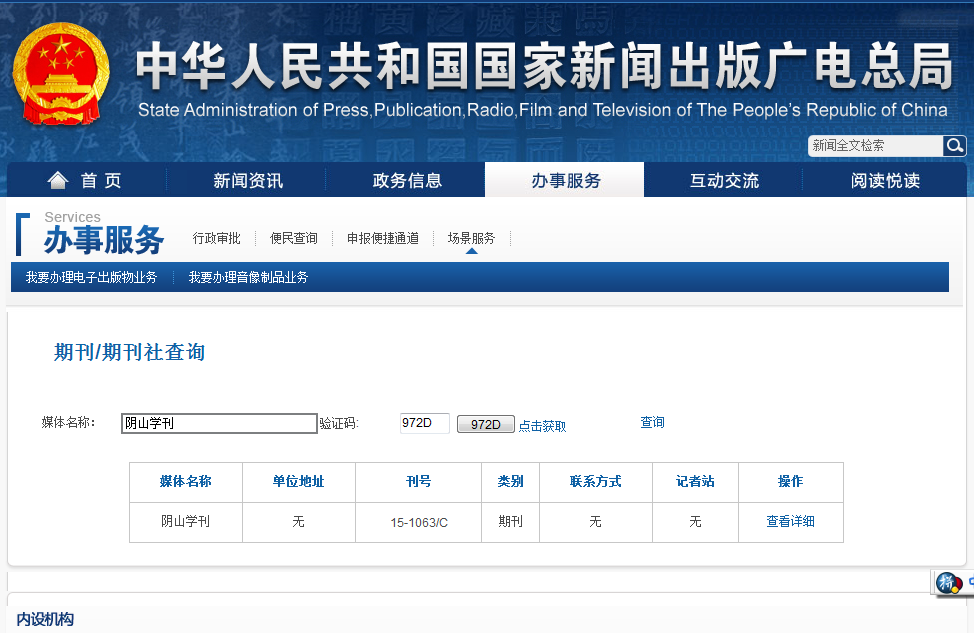Open the 首页 navigation tab
The height and width of the screenshot is (633, 974).
[86, 180]
